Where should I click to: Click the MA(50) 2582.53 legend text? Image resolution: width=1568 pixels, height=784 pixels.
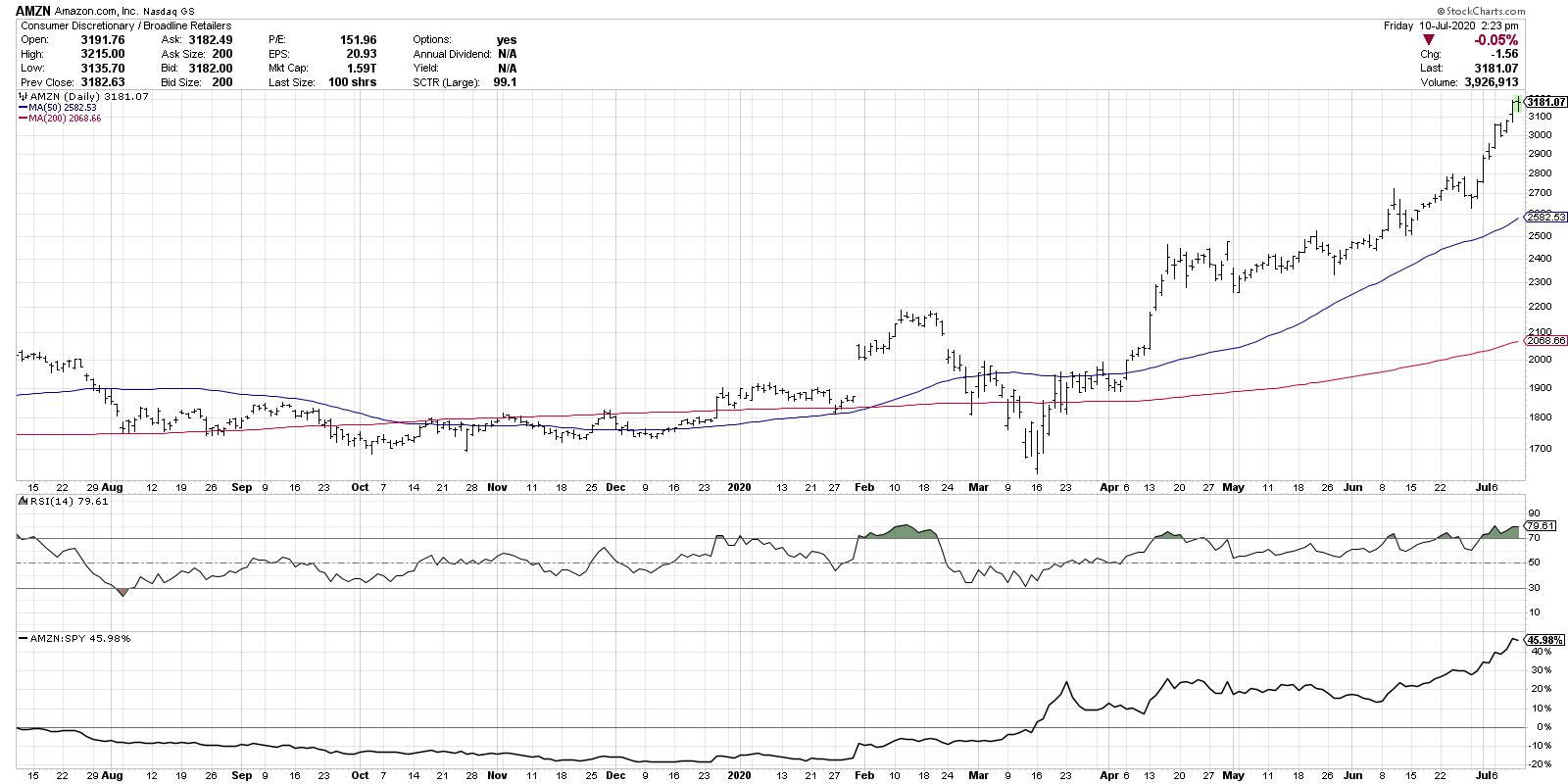click(63, 108)
